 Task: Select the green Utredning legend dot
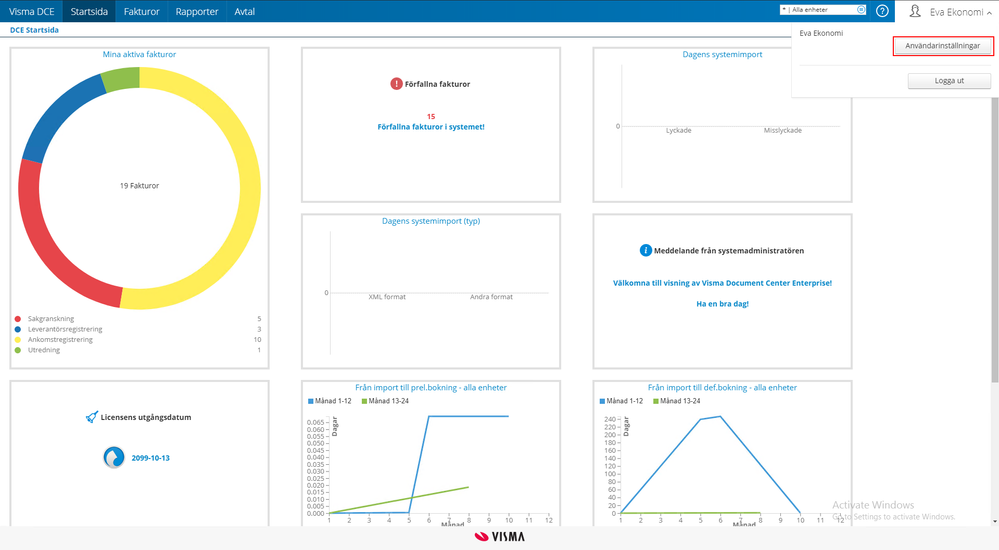click(x=18, y=350)
